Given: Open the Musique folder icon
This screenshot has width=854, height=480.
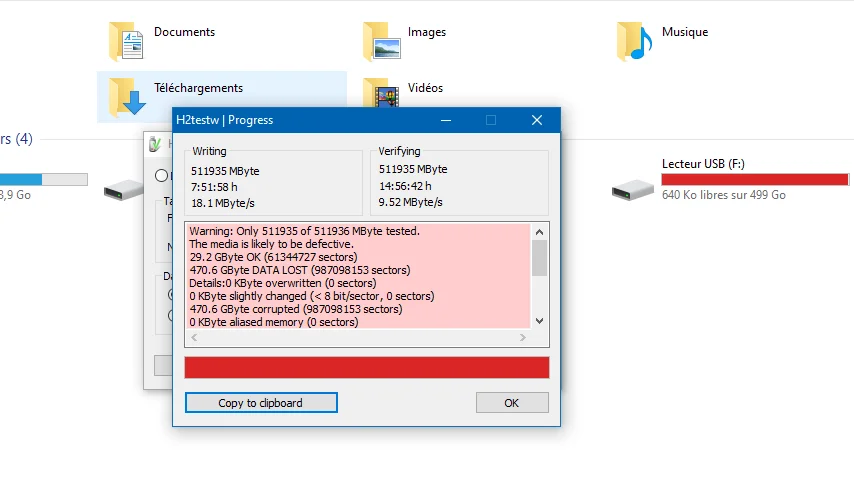Looking at the screenshot, I should 635,41.
